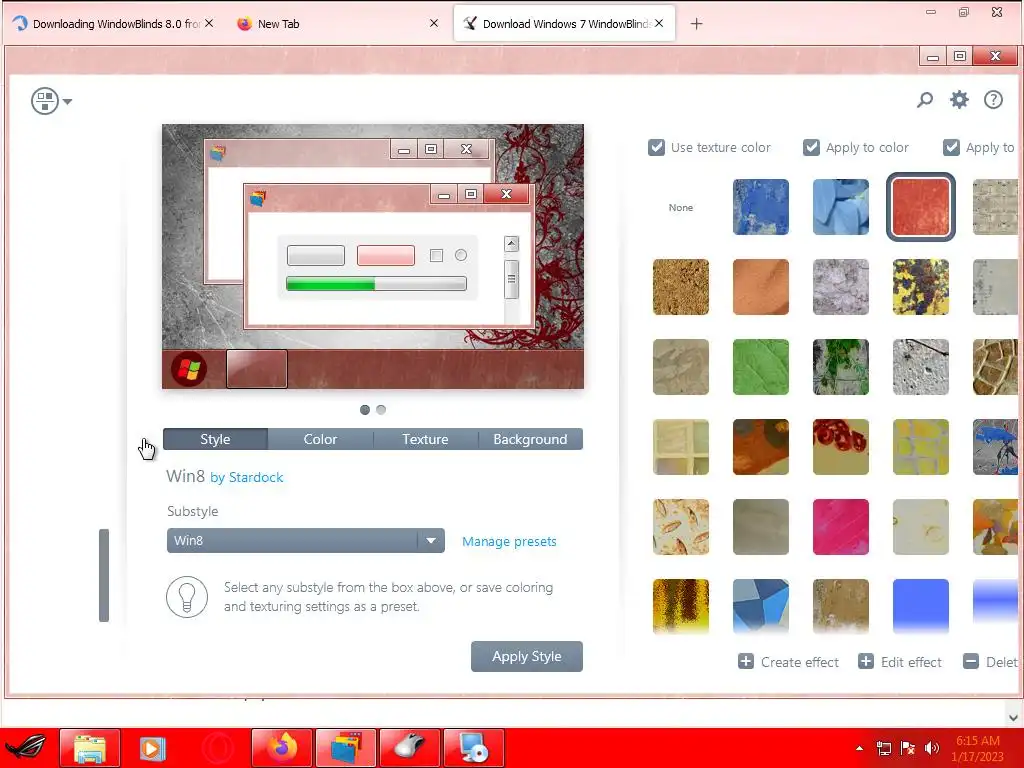This screenshot has height=768, width=1024.
Task: Open settings via the gear icon
Action: pyautogui.click(x=959, y=100)
